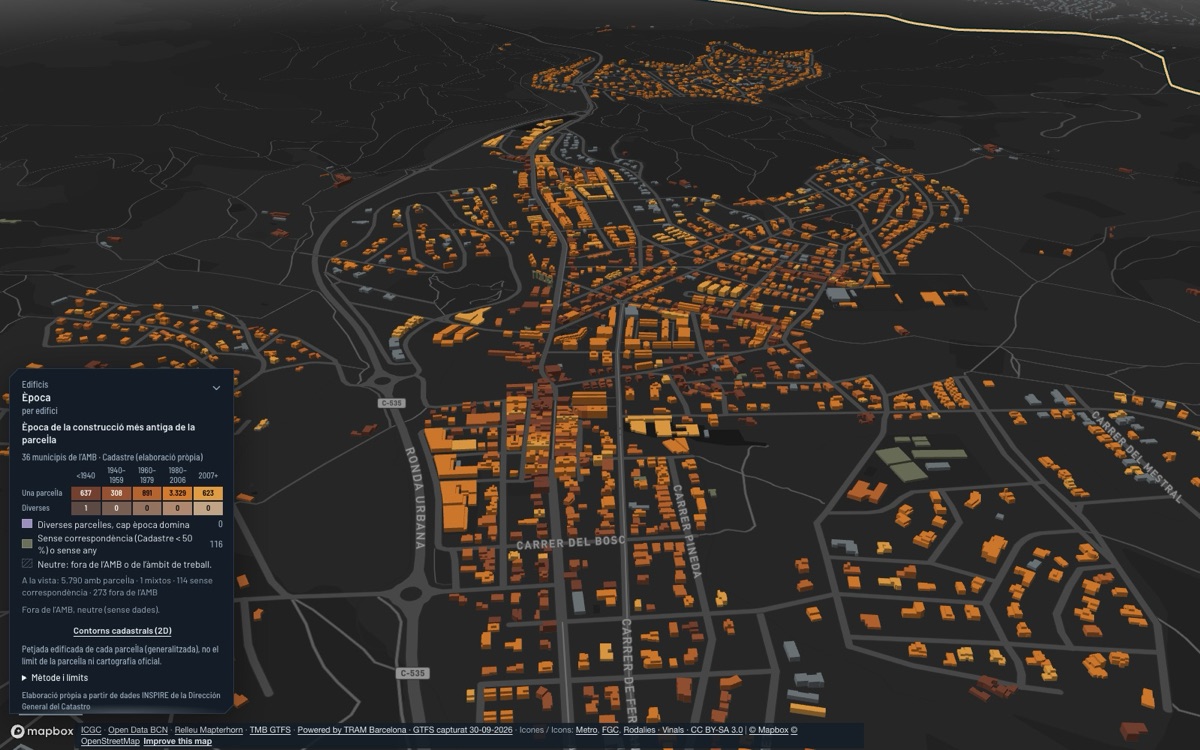The width and height of the screenshot is (1200, 750).
Task: Open the Open Data BCN link
Action: tap(138, 730)
